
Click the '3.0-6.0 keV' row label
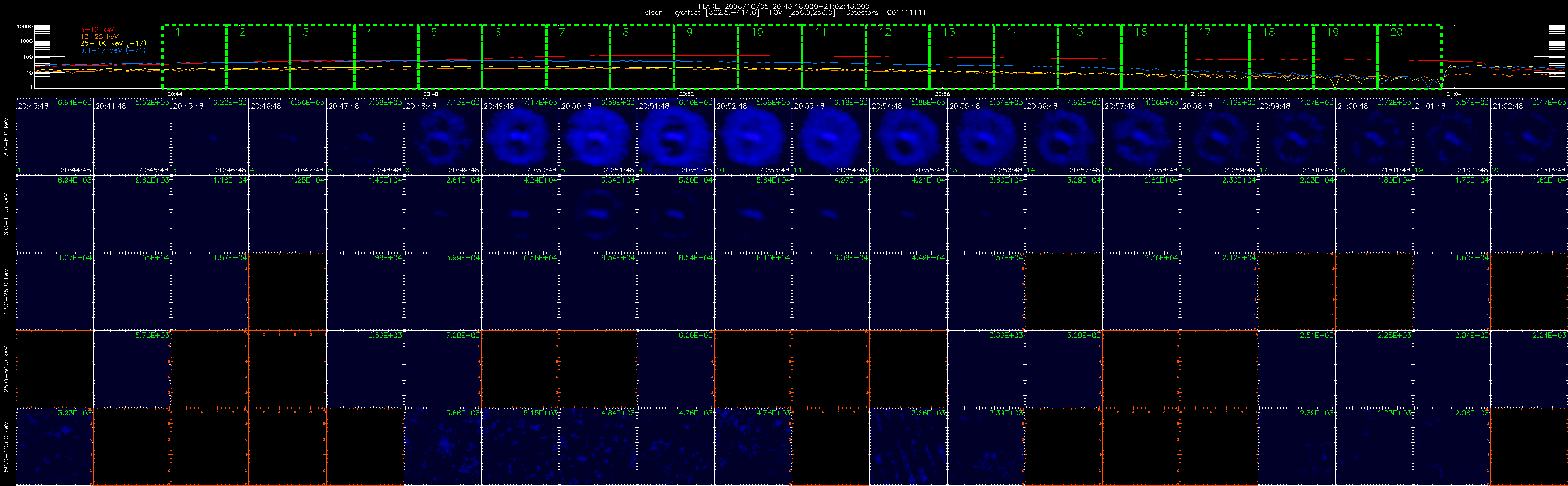6,137
